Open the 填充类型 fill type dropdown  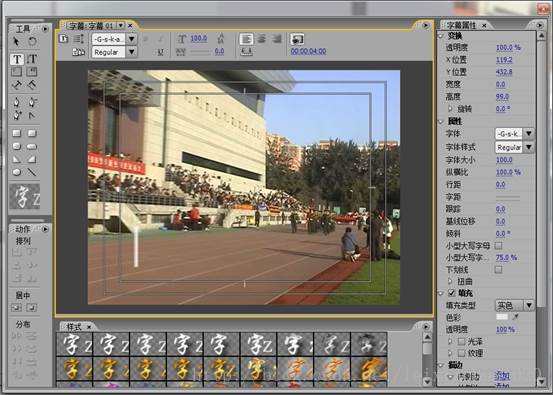(529, 305)
